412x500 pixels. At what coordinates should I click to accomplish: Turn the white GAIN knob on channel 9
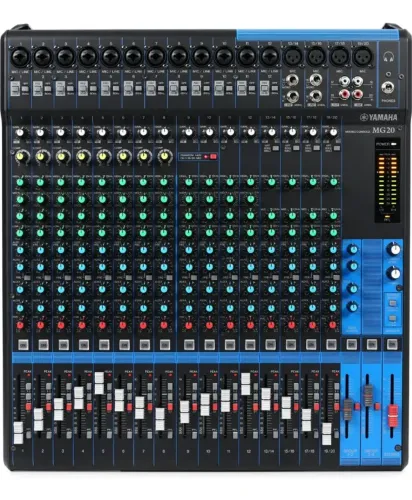click(189, 132)
